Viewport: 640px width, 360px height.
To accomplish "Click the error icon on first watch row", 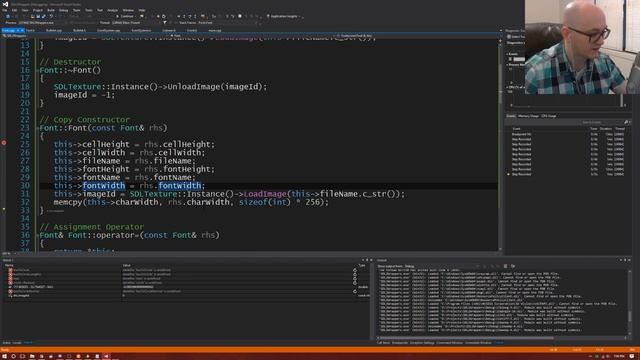I will 10,270.
